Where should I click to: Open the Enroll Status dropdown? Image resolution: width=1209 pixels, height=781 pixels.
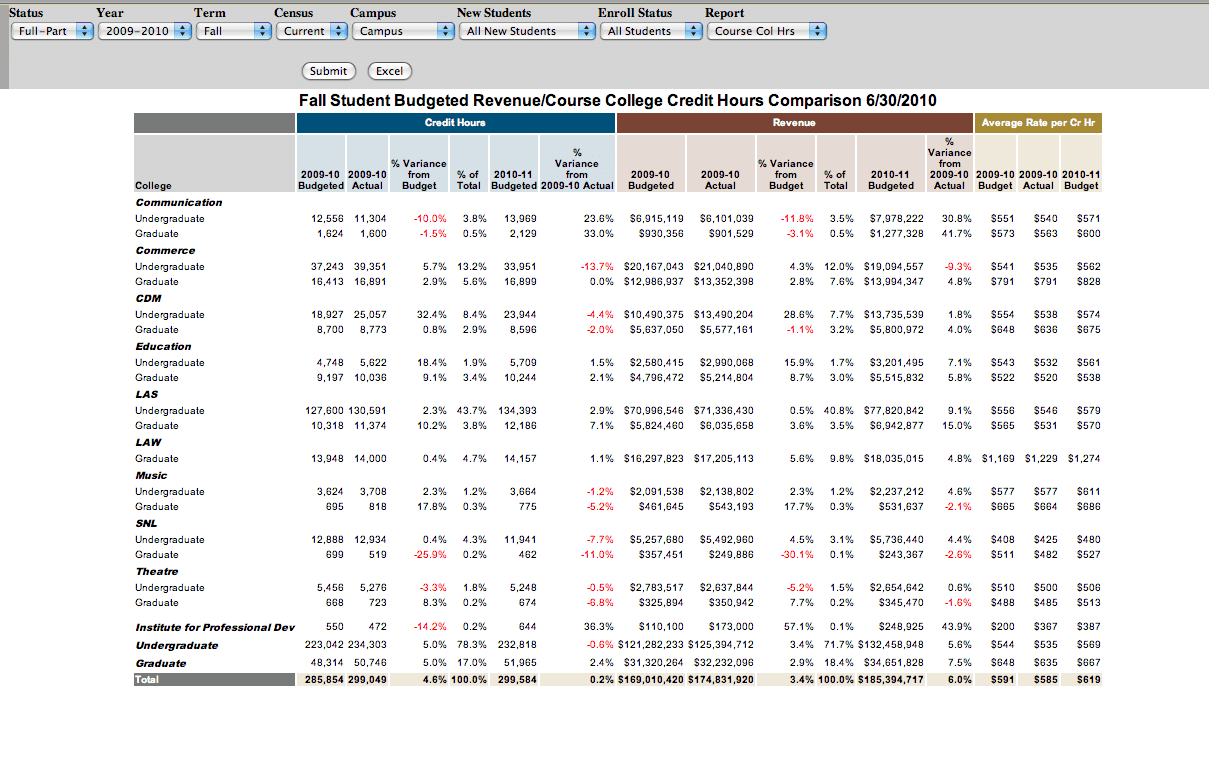pyautogui.click(x=651, y=31)
